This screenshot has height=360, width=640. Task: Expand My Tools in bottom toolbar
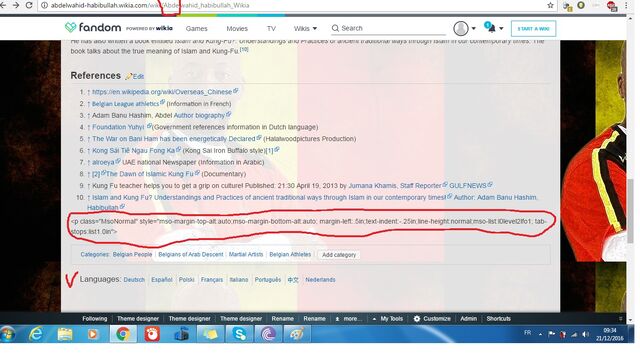click(388, 319)
